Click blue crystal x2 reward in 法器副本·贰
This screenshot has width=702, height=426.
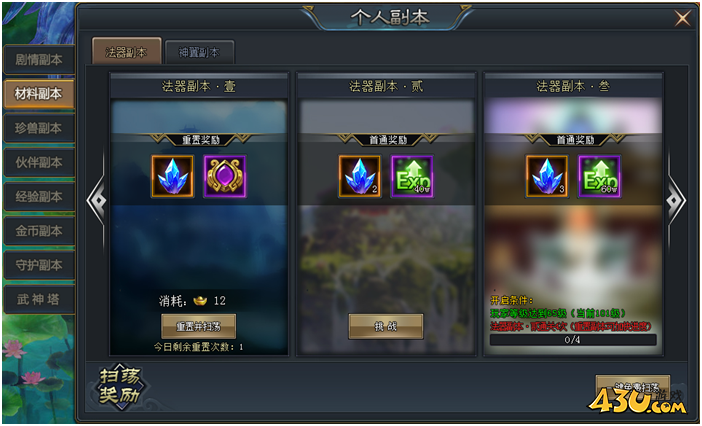(x=360, y=176)
